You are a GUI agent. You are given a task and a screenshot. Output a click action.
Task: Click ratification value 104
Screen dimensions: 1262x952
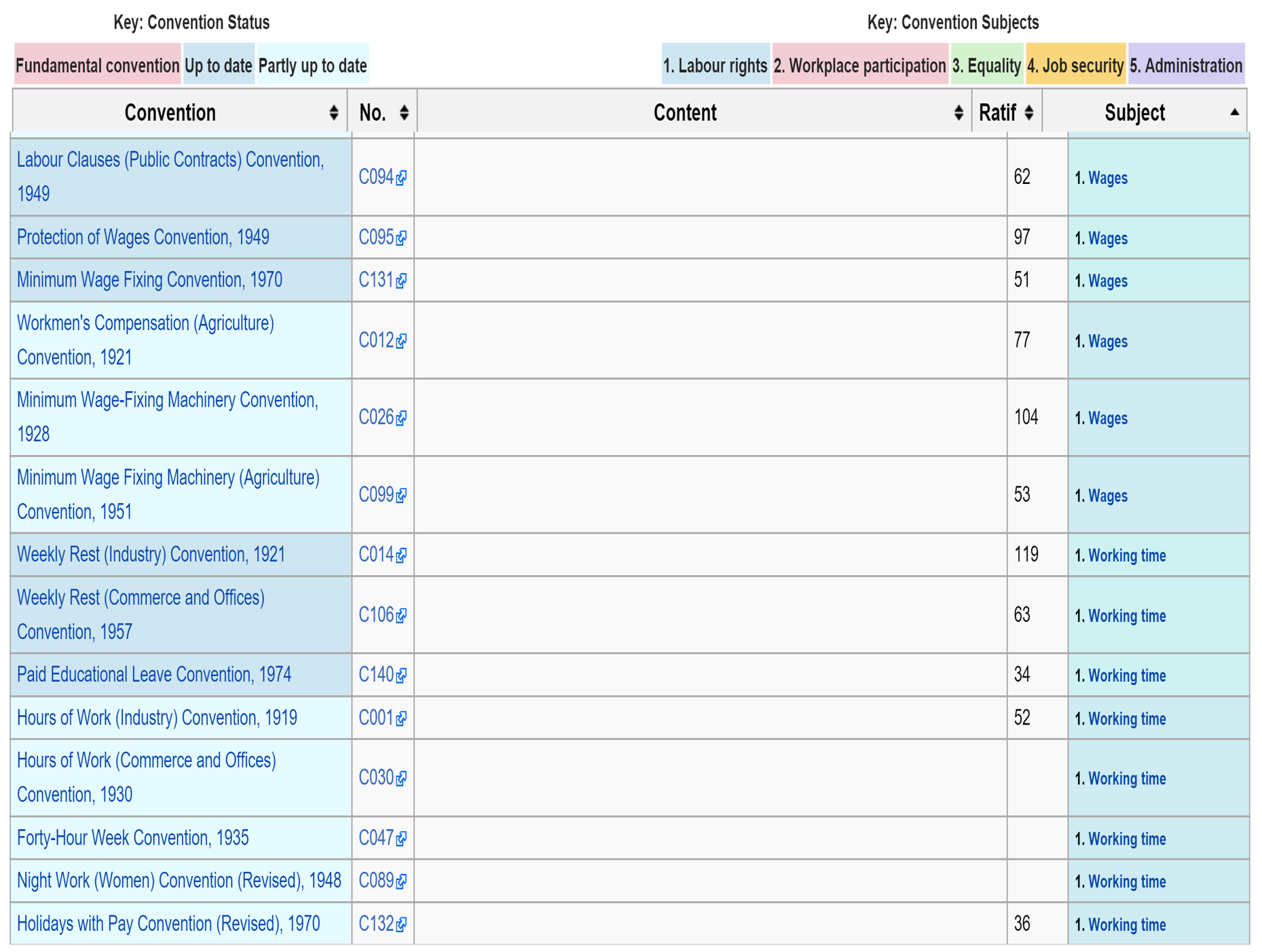click(x=1026, y=417)
